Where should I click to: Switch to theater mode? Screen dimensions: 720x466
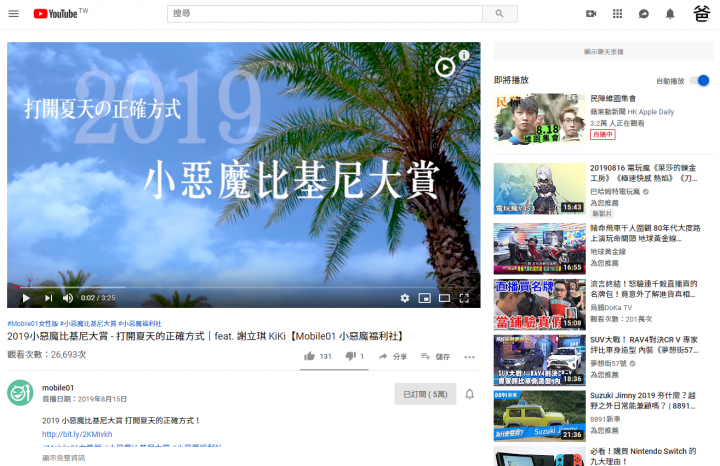click(444, 298)
